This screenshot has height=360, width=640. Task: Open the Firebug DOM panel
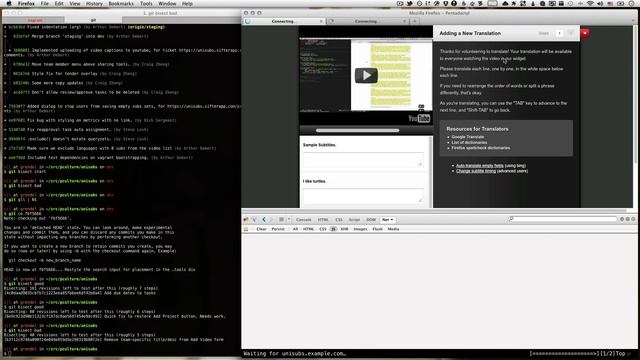point(371,220)
